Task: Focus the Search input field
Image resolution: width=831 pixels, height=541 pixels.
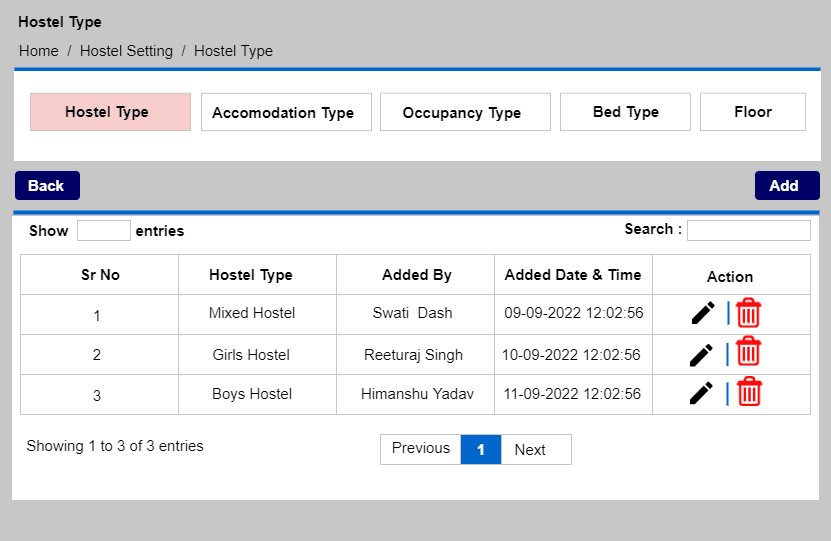Action: [x=748, y=230]
